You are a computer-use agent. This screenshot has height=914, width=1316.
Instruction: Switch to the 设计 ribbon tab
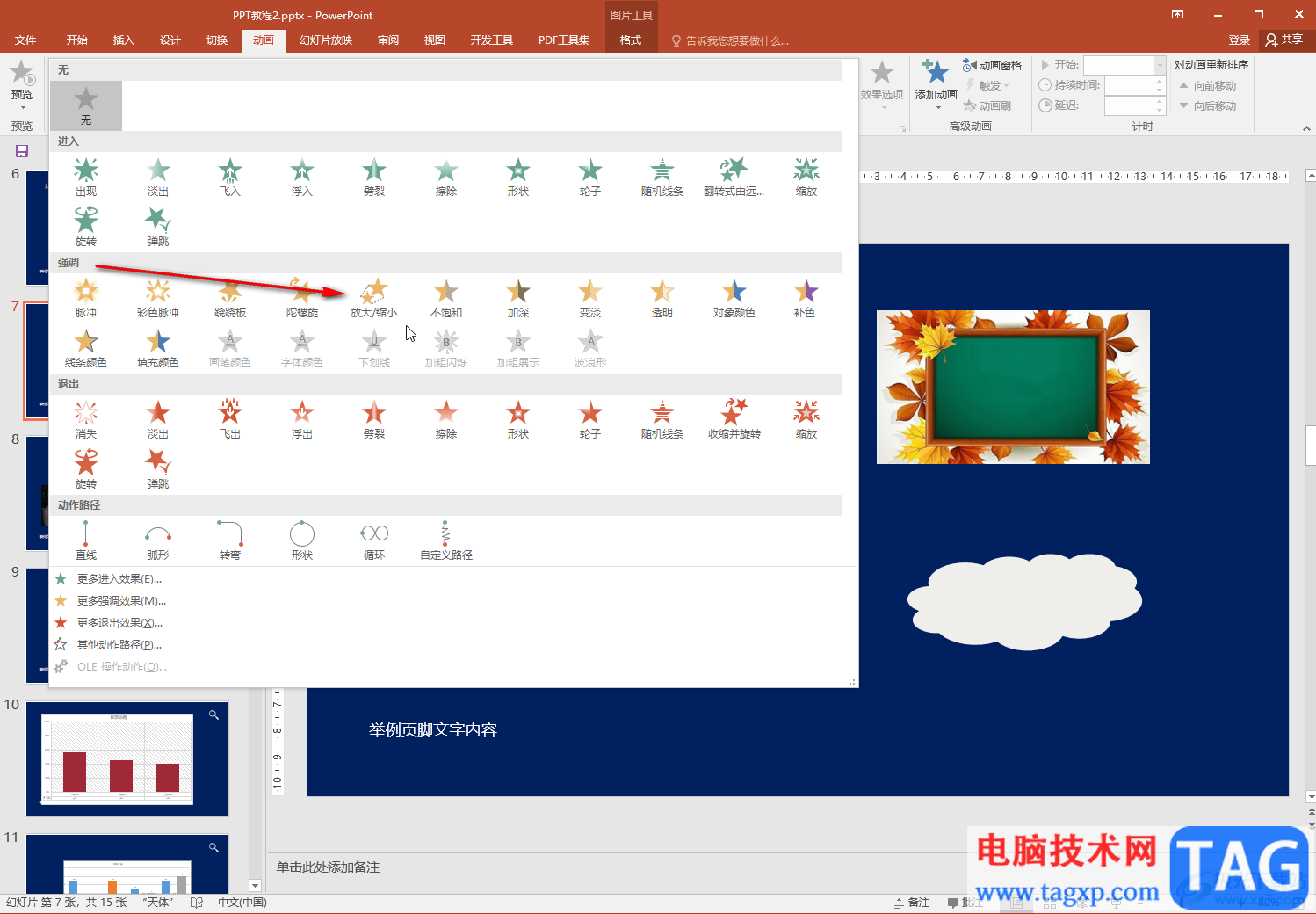pyautogui.click(x=170, y=40)
